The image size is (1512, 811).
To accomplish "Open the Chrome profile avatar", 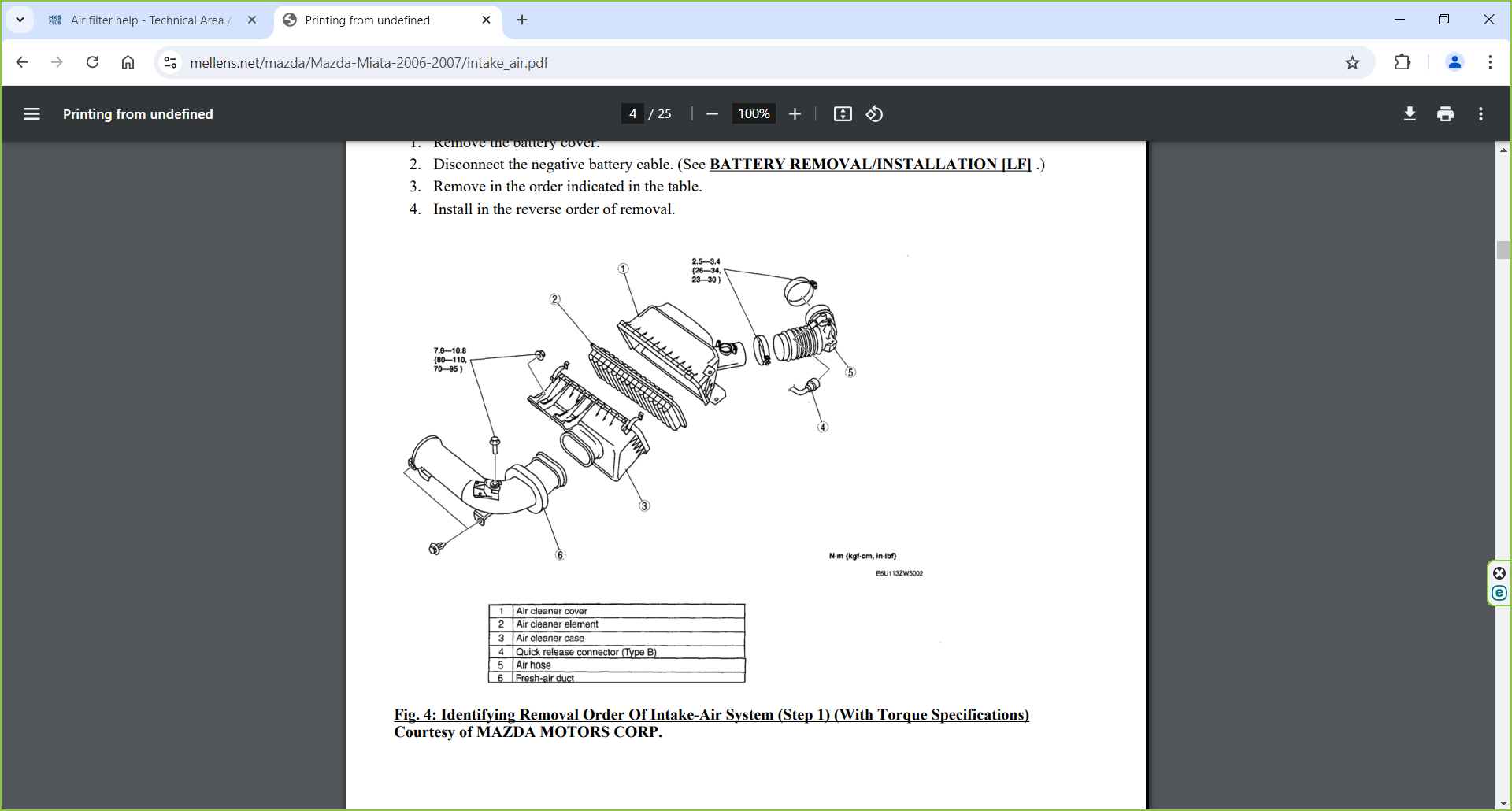I will pos(1455,62).
